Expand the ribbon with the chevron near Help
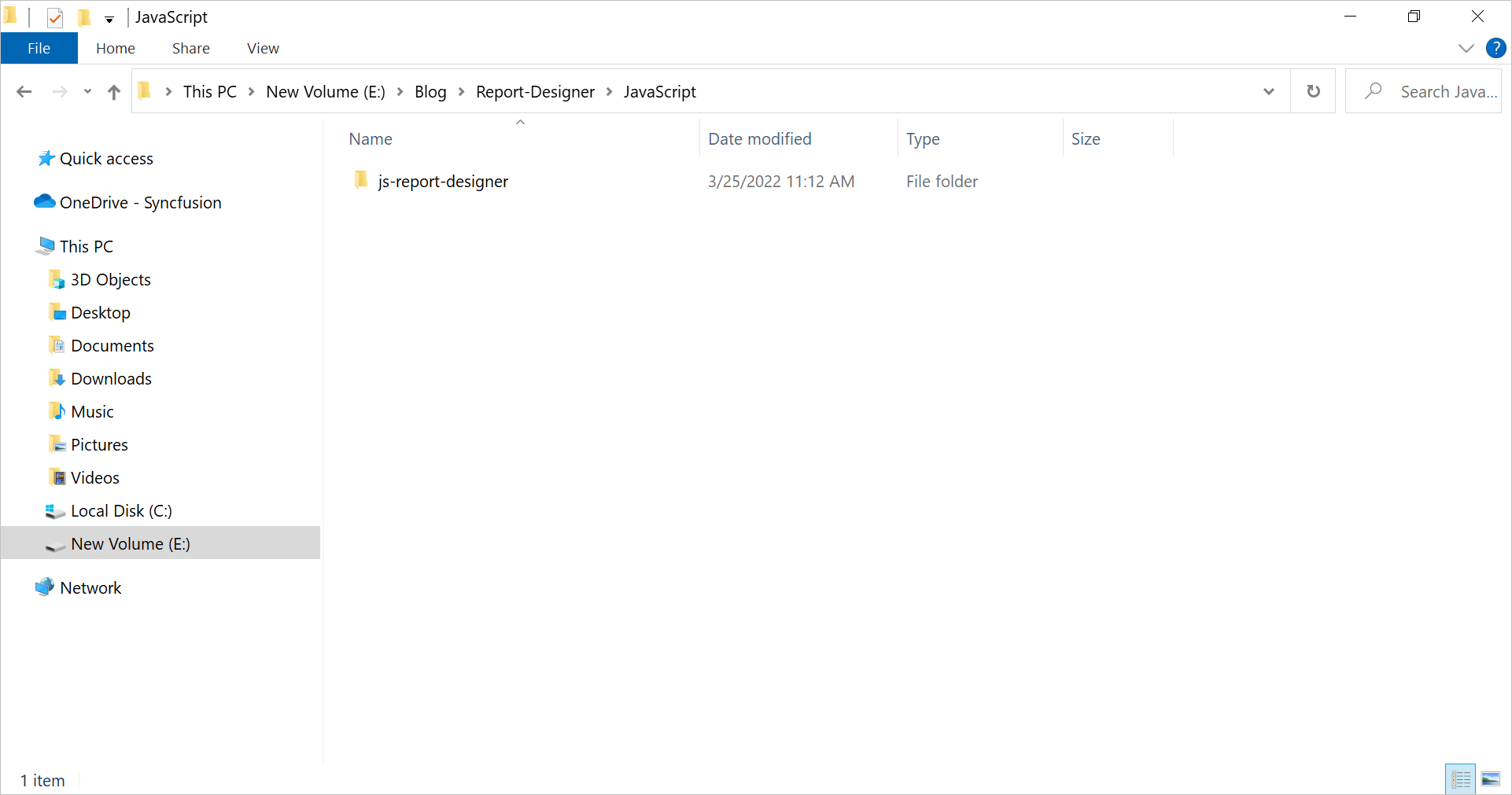 click(1465, 48)
